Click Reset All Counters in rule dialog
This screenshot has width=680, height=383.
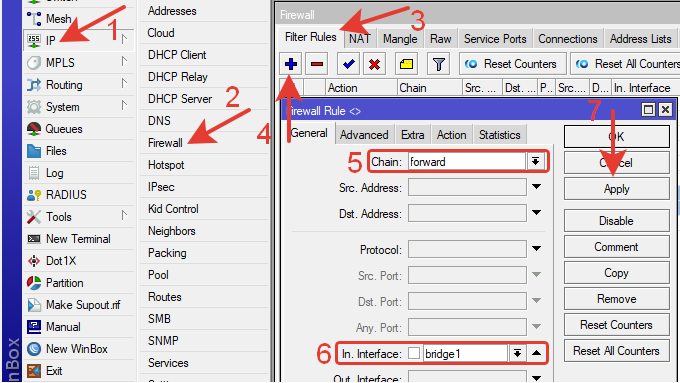pos(616,351)
